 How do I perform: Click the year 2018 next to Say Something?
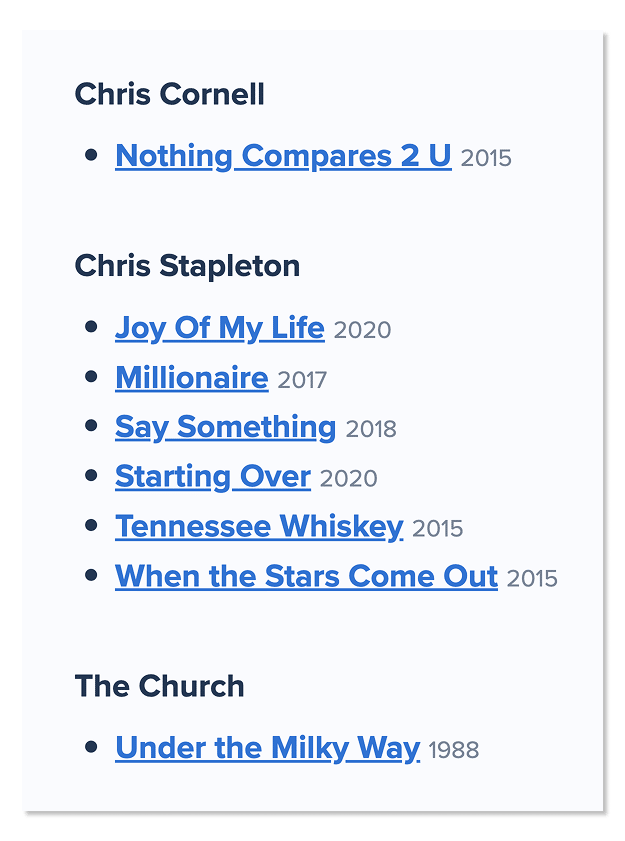pos(371,429)
